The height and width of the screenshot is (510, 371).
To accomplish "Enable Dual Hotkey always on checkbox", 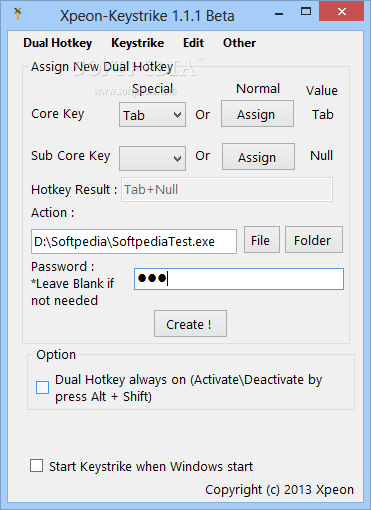I will [x=42, y=388].
